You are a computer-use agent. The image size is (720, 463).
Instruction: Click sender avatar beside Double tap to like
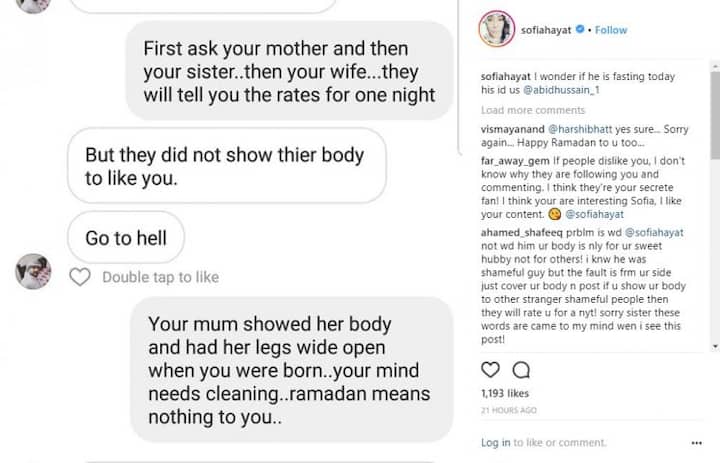coord(33,271)
